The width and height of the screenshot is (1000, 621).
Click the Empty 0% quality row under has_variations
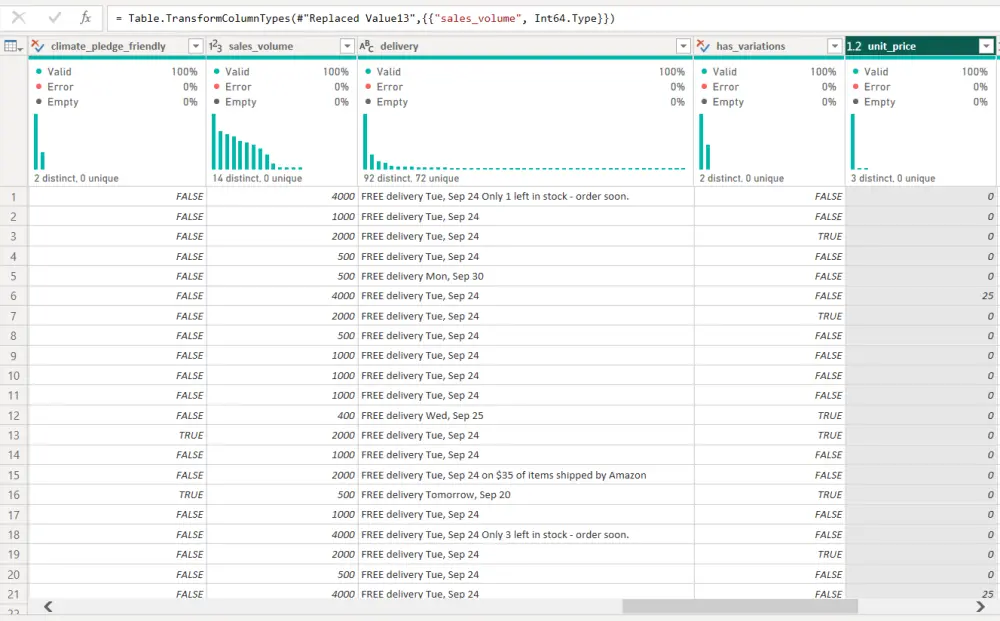tap(768, 102)
